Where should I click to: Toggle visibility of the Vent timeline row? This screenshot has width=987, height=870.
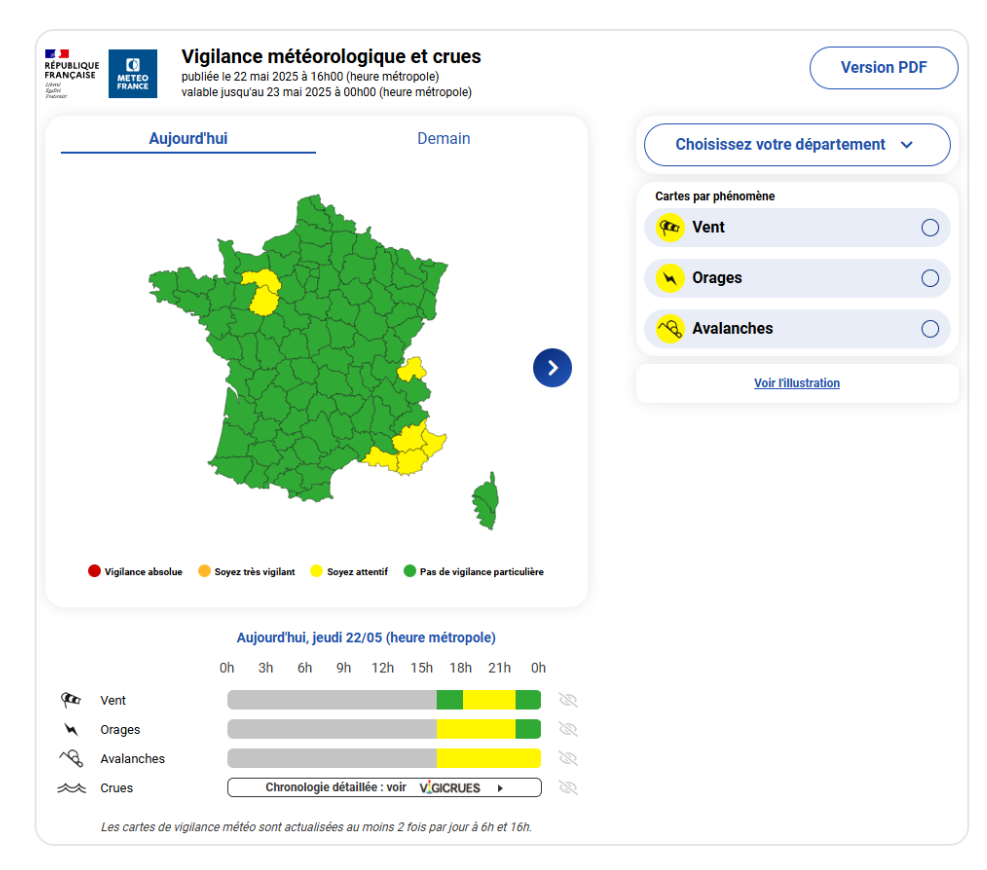(x=568, y=700)
